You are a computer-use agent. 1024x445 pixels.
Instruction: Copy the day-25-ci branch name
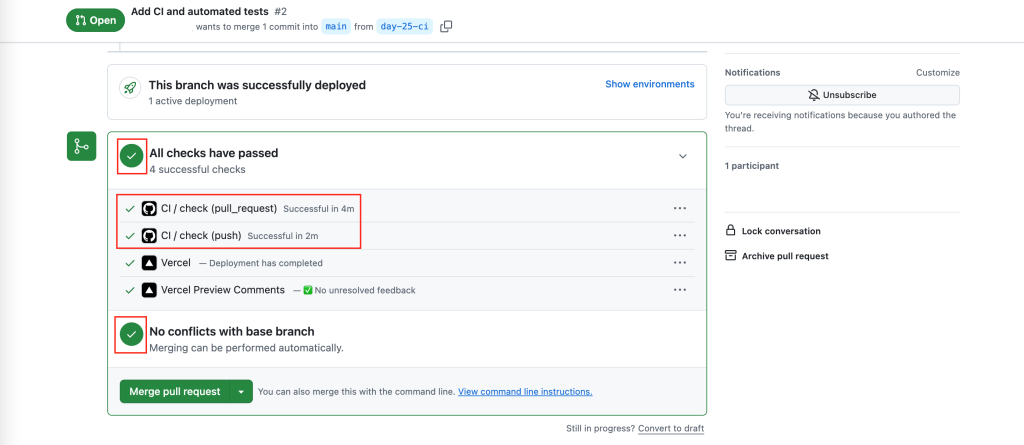pyautogui.click(x=446, y=27)
